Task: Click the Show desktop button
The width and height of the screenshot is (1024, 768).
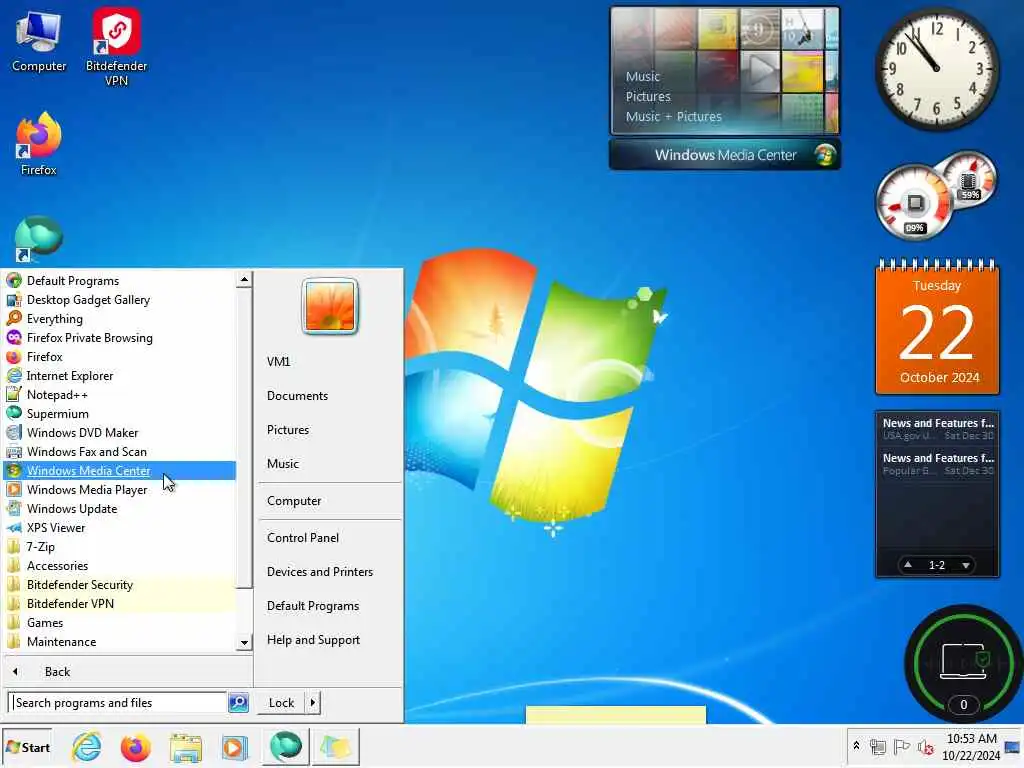Action: pos(1013,747)
